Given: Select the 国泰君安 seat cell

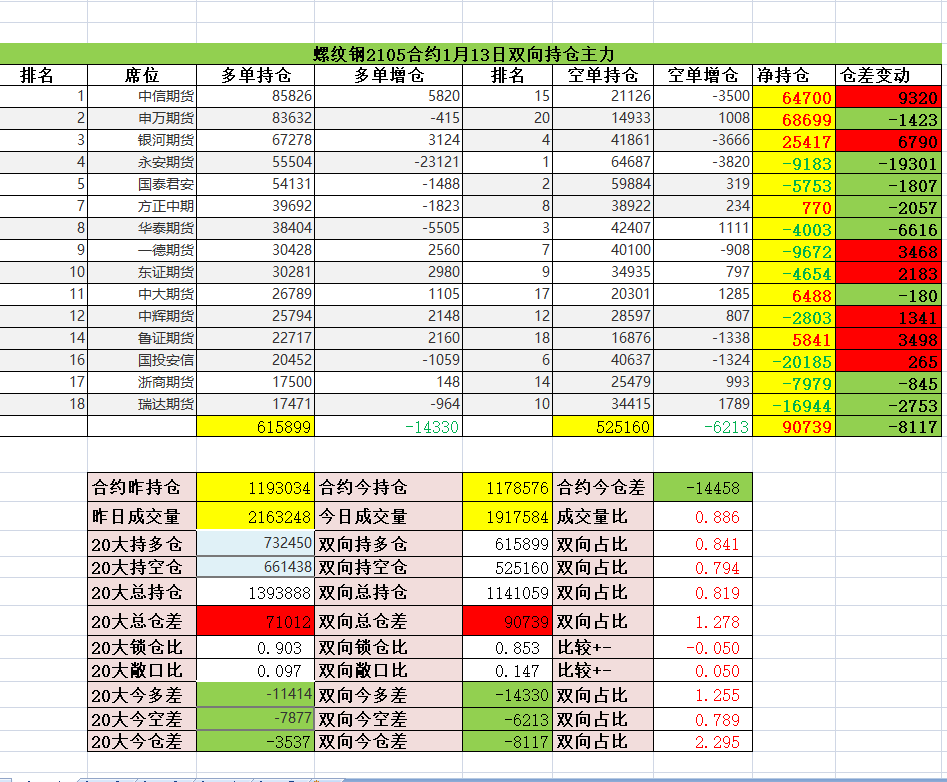Looking at the screenshot, I should click(x=142, y=184).
